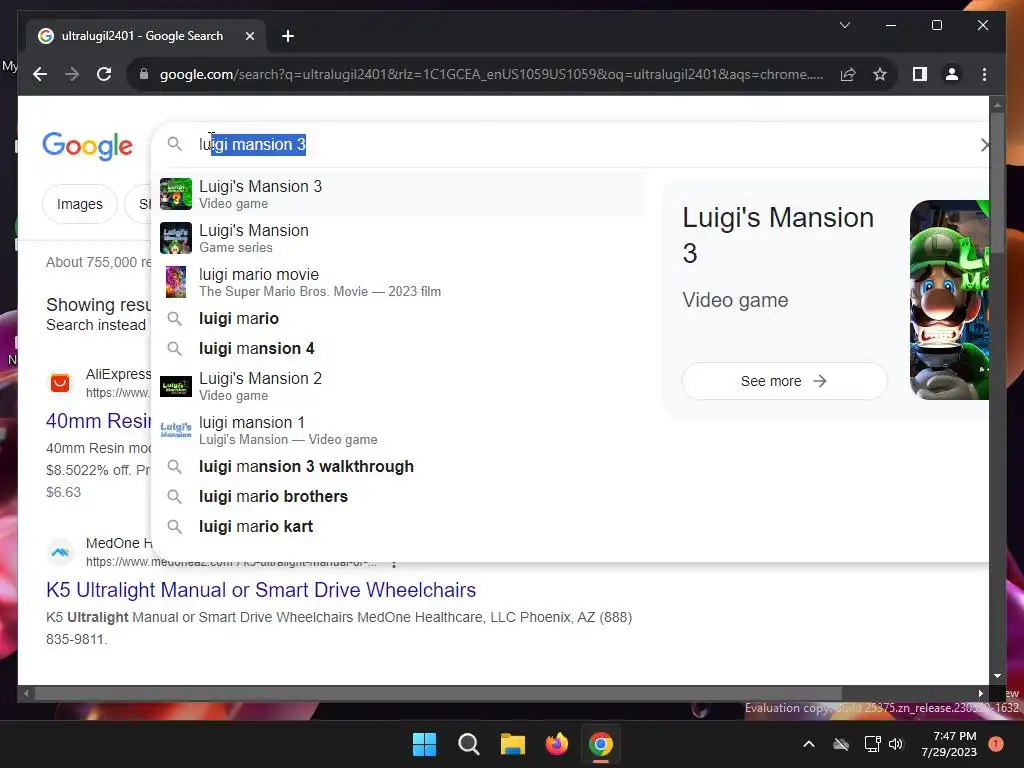Click Luigi's Mansion 2 thumbnail

[176, 386]
